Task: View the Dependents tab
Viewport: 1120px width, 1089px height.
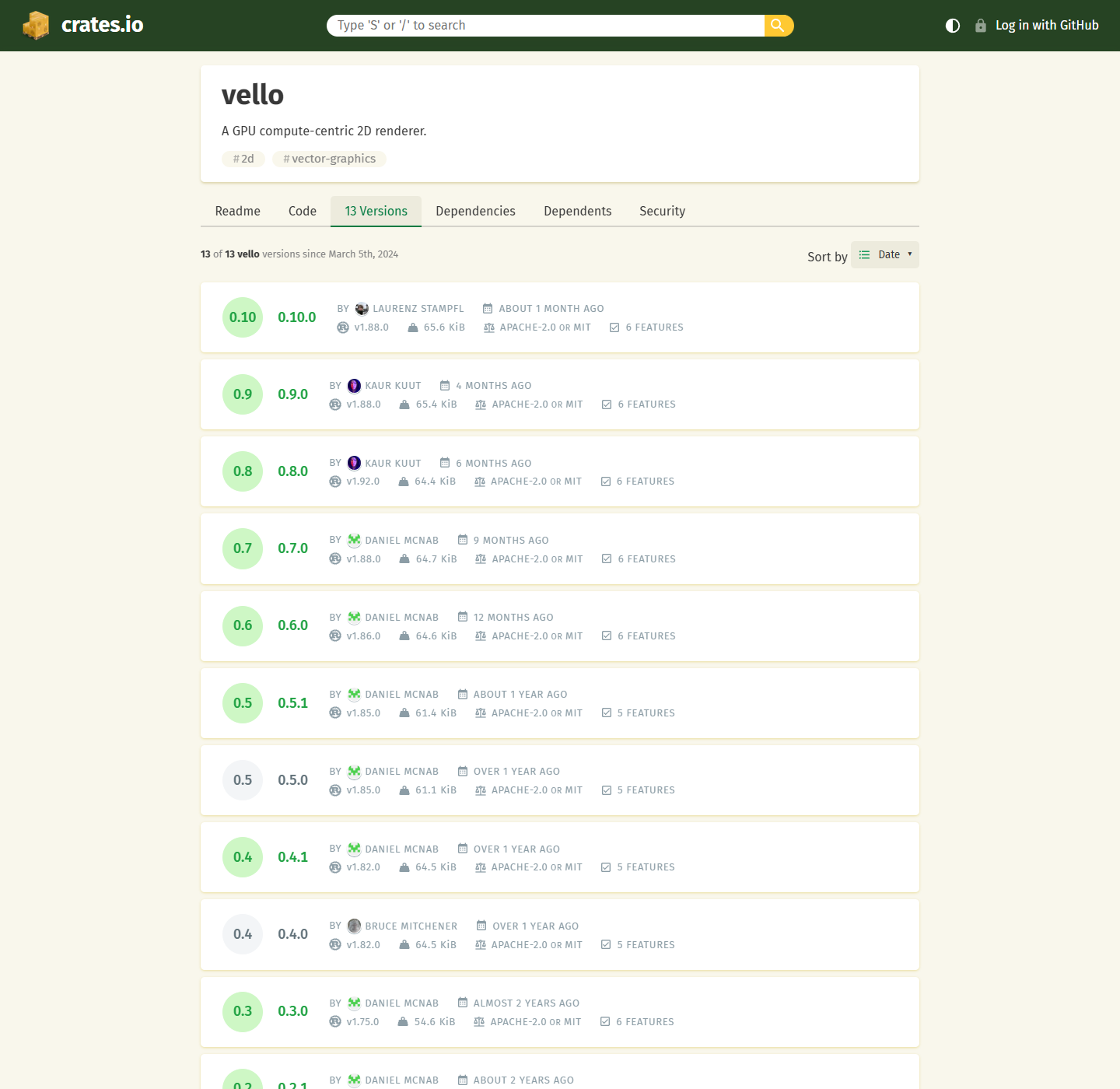Action: click(x=578, y=212)
